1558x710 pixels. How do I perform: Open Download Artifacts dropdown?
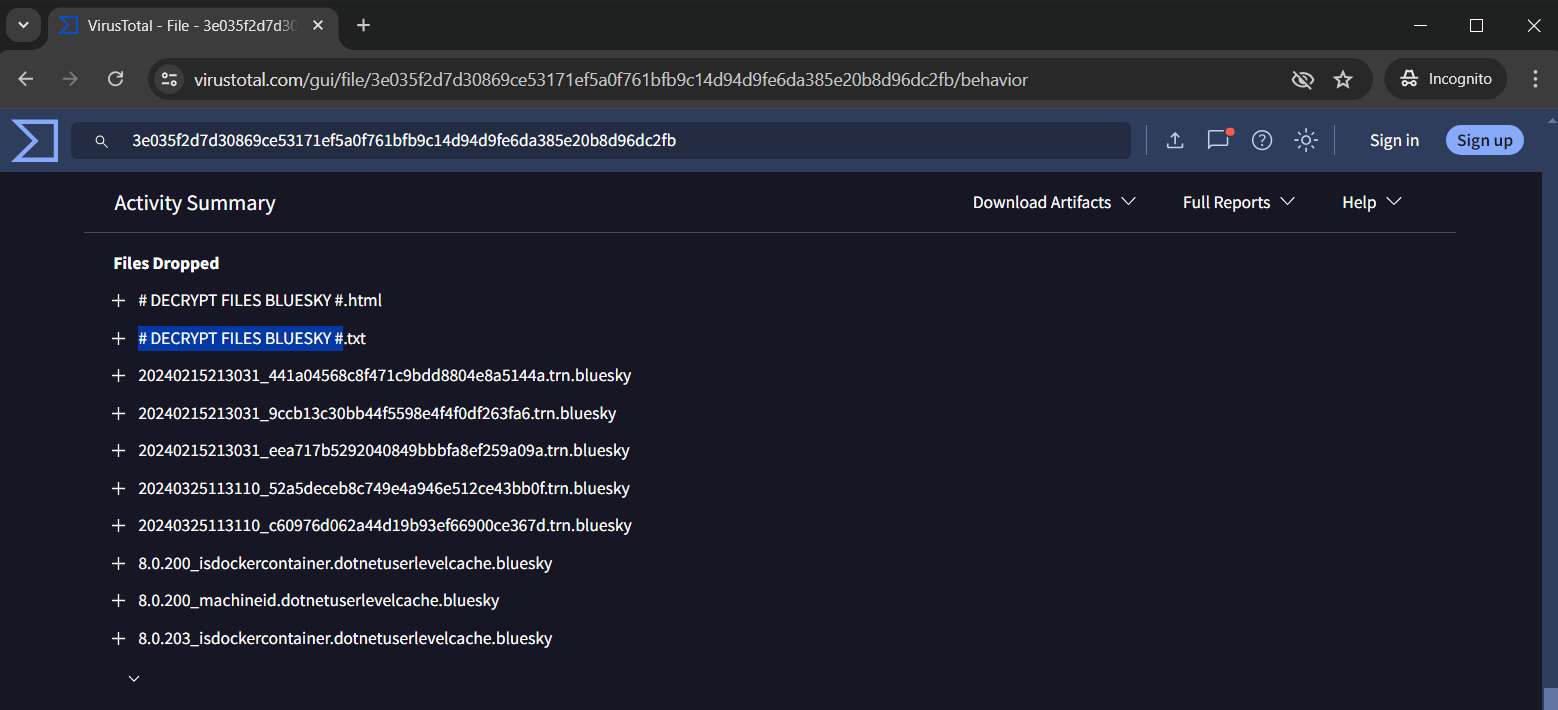(1054, 202)
